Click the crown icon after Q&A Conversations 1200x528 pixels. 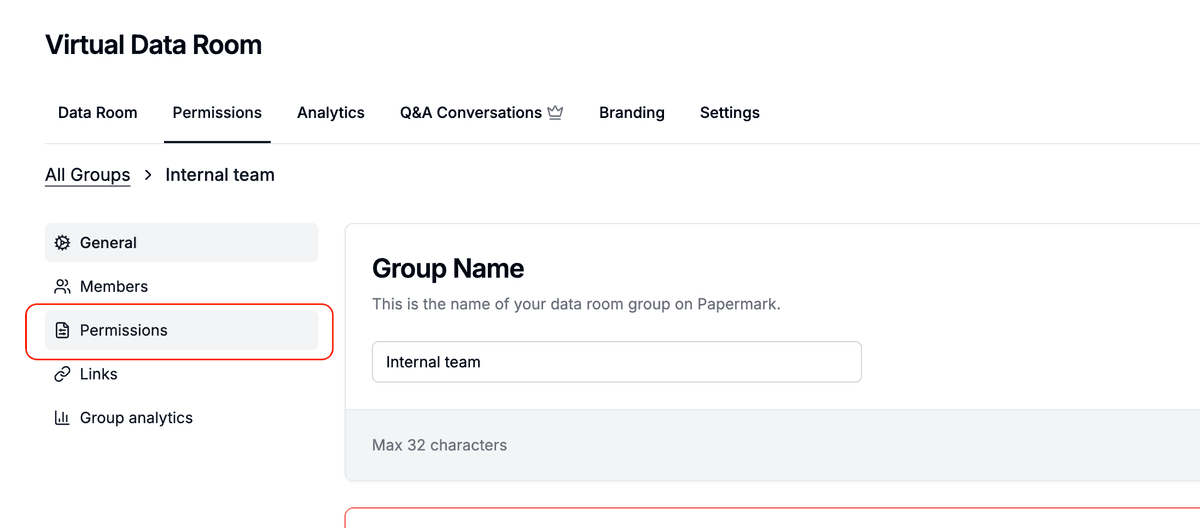point(555,113)
